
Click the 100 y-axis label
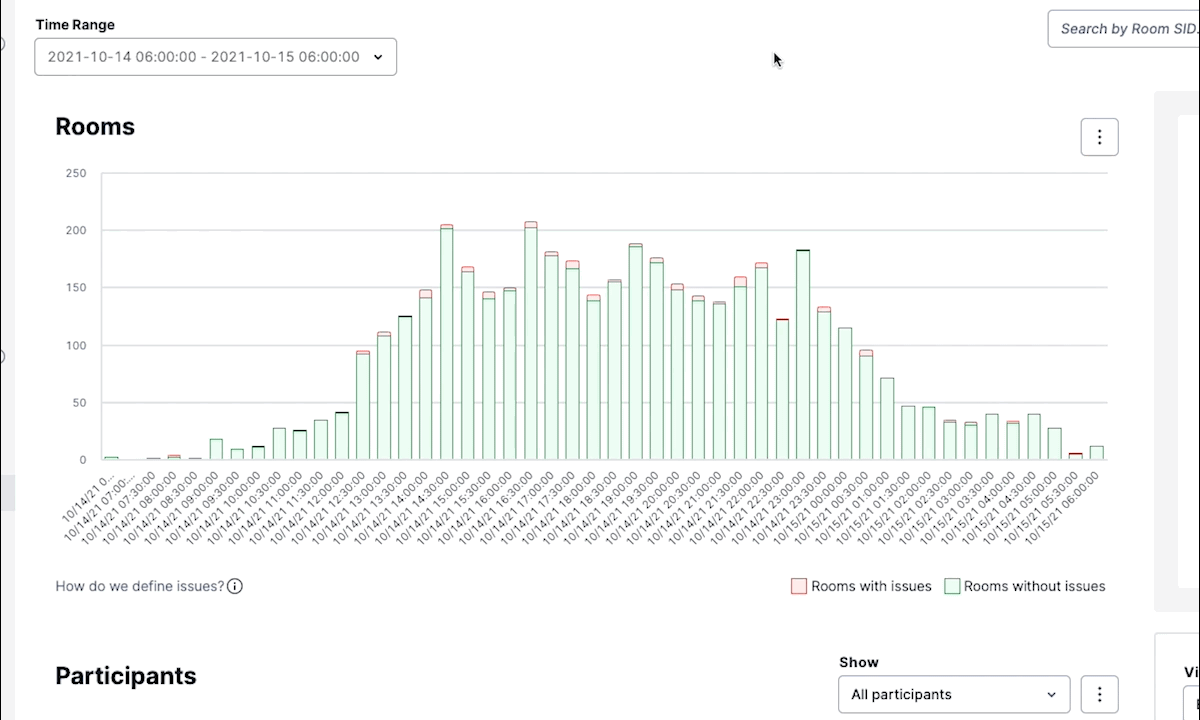coord(76,345)
